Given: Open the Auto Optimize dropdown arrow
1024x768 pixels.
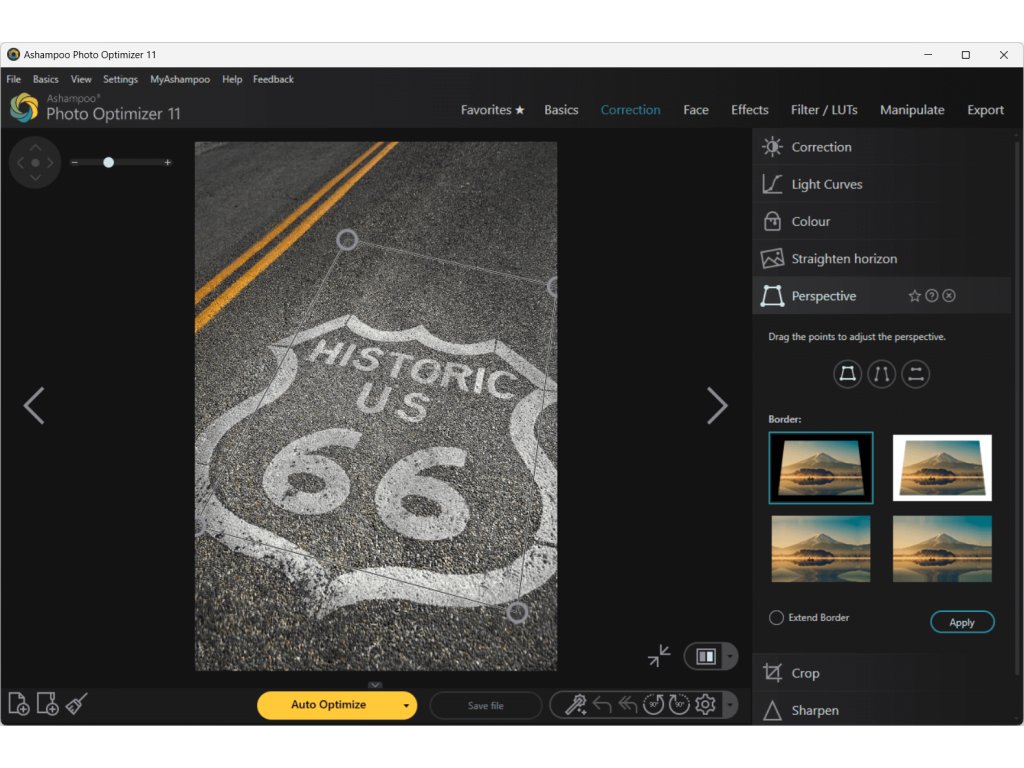Looking at the screenshot, I should (x=406, y=705).
